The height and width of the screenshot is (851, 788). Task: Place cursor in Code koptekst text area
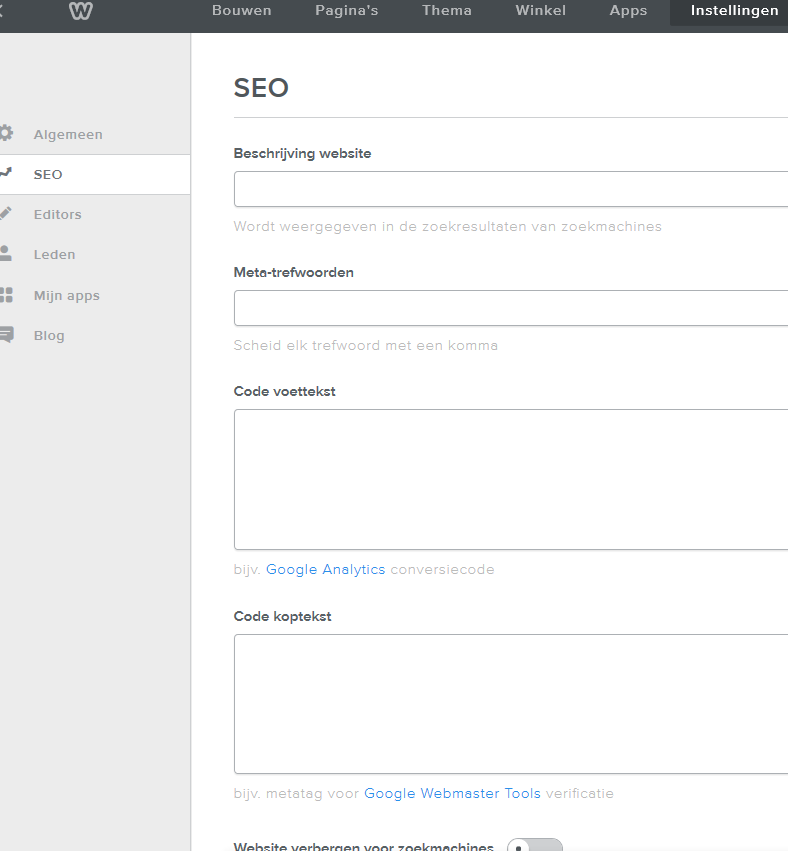click(x=510, y=703)
